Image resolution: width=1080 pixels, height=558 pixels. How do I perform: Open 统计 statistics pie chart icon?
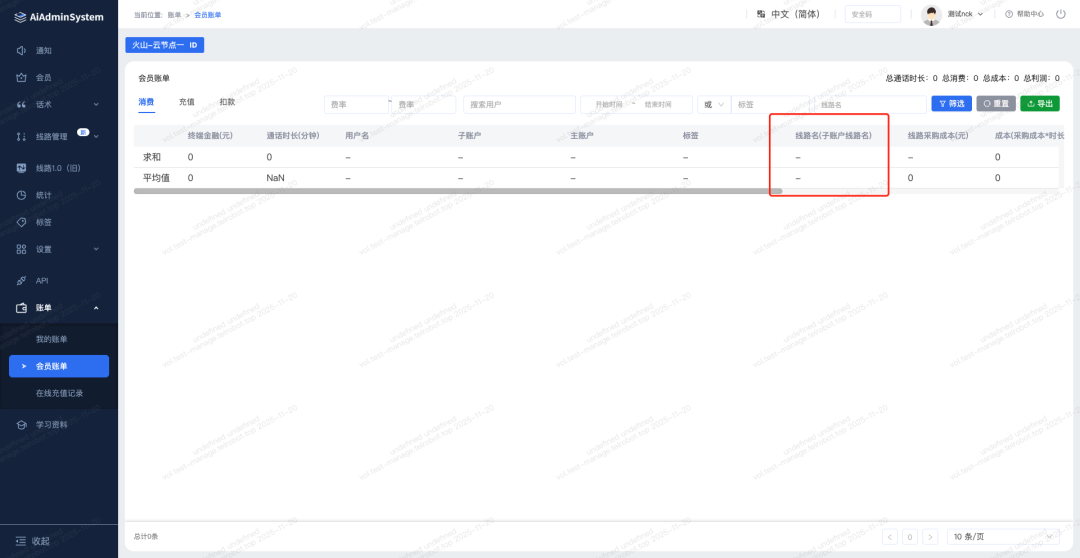22,194
